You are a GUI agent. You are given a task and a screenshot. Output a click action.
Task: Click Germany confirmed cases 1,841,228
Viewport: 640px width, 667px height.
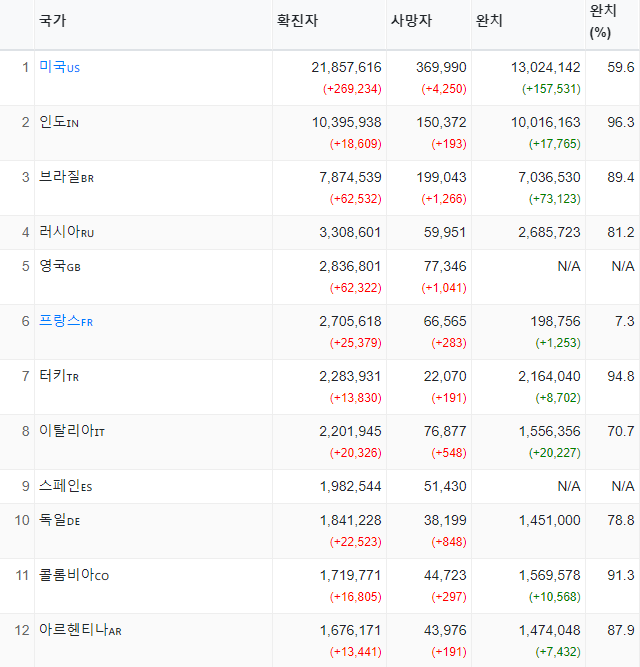click(x=350, y=520)
